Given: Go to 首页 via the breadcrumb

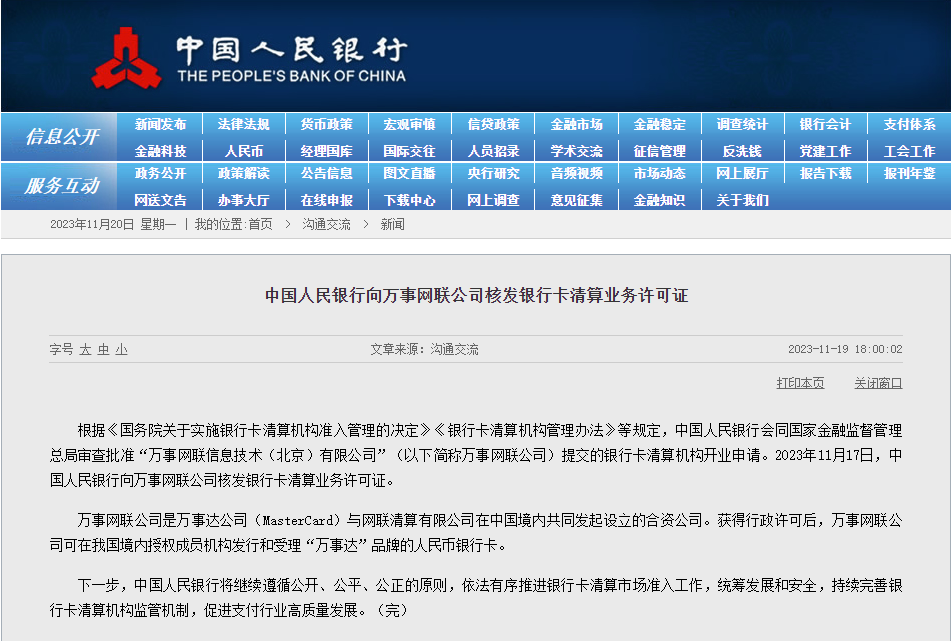Looking at the screenshot, I should point(260,225).
